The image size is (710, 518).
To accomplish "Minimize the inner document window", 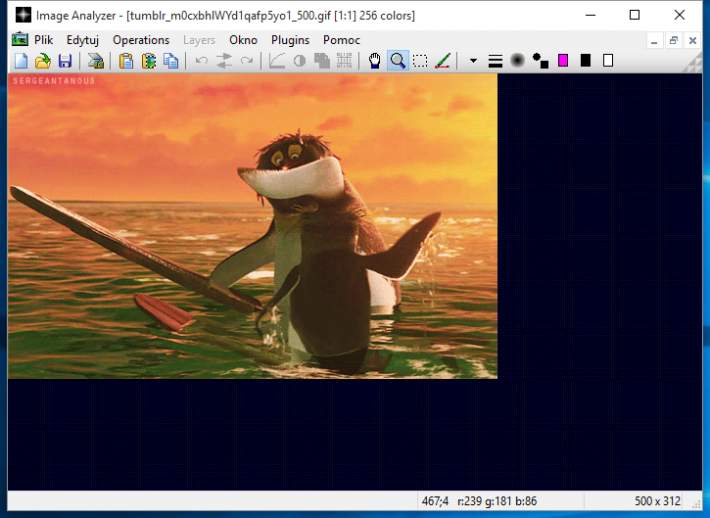I will (654, 41).
